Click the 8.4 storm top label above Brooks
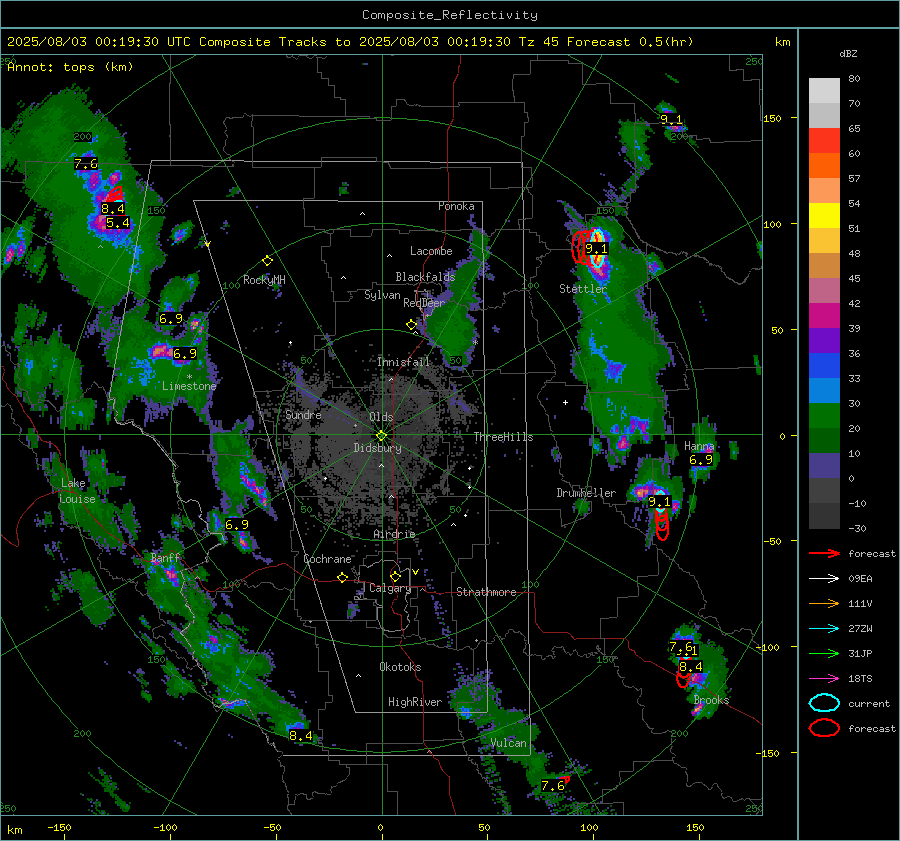The height and width of the screenshot is (841, 900). (x=690, y=666)
